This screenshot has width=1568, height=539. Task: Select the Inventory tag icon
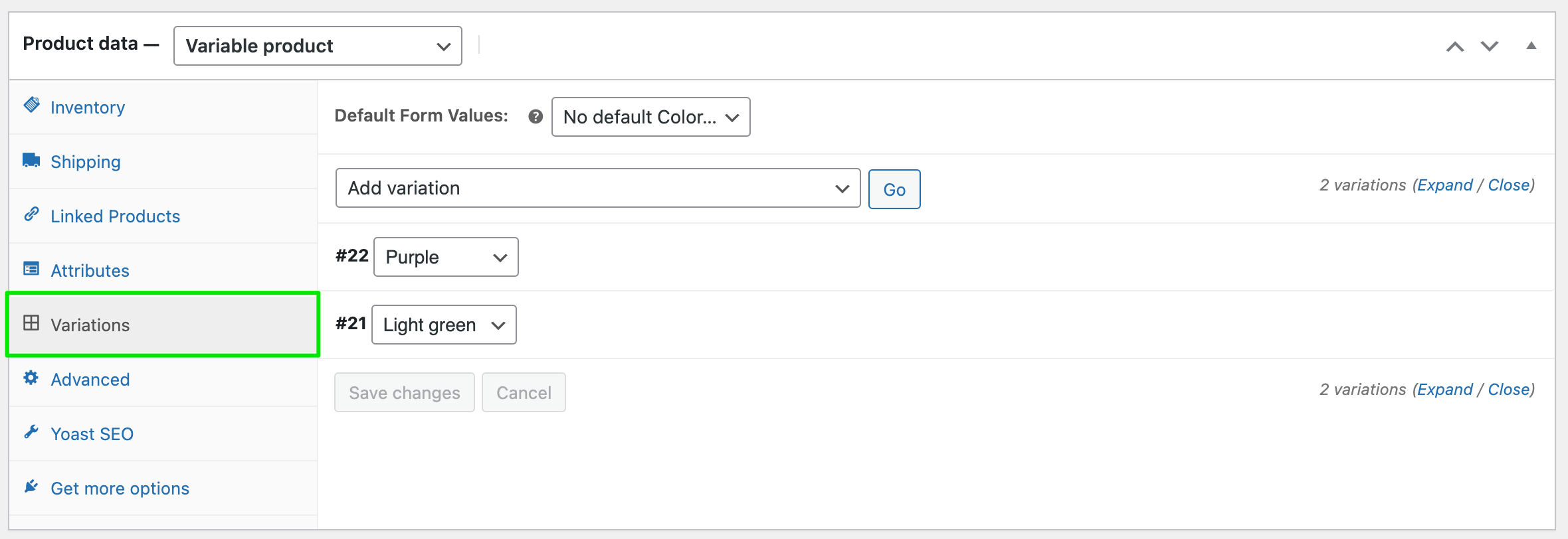pos(31,105)
